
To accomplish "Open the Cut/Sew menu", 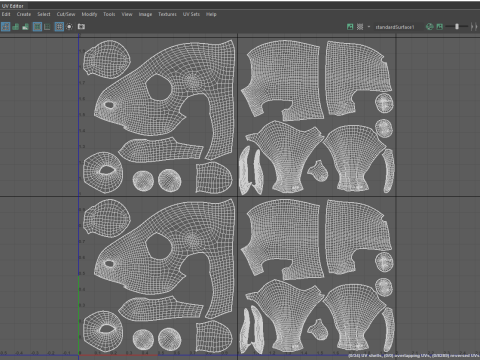I will click(66, 14).
